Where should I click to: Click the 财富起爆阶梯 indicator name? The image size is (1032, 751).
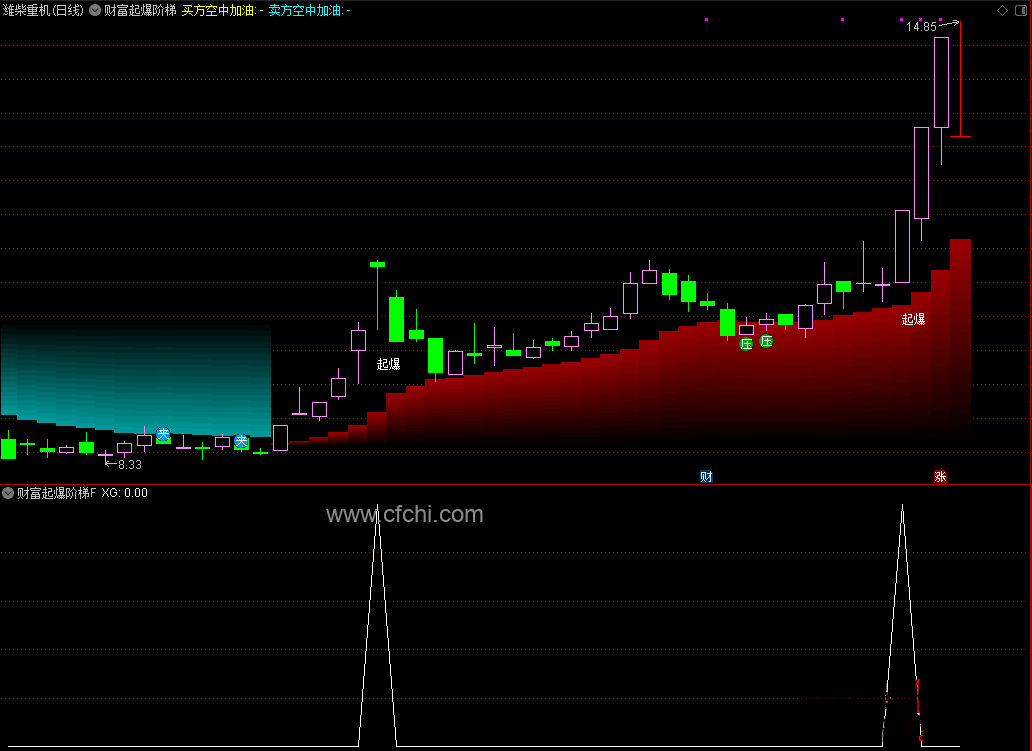(x=140, y=10)
